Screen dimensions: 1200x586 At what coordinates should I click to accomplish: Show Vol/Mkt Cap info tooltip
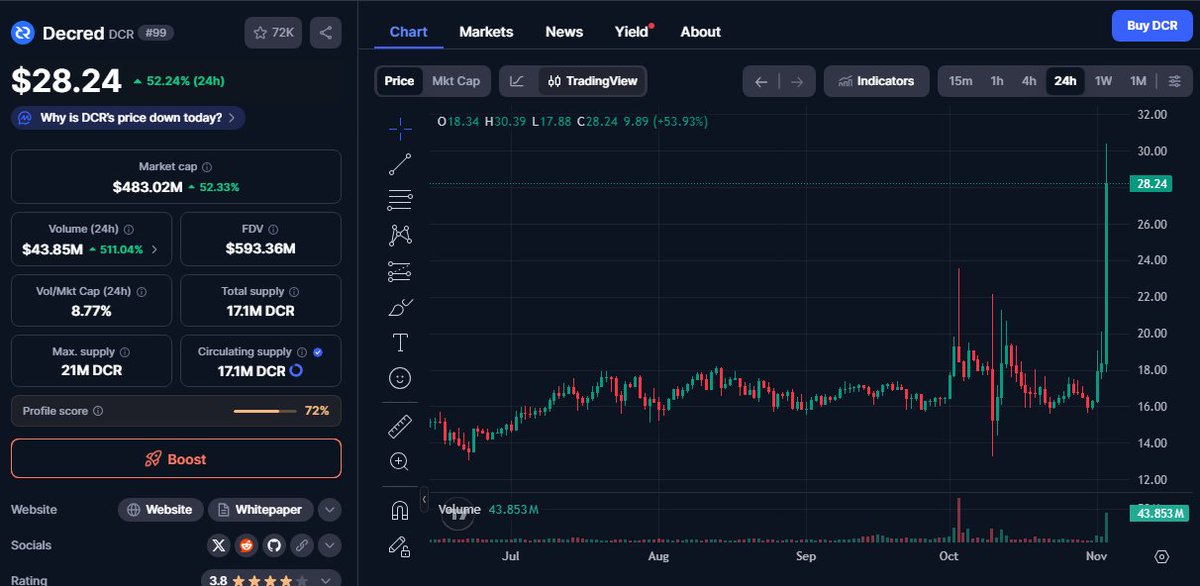click(141, 291)
